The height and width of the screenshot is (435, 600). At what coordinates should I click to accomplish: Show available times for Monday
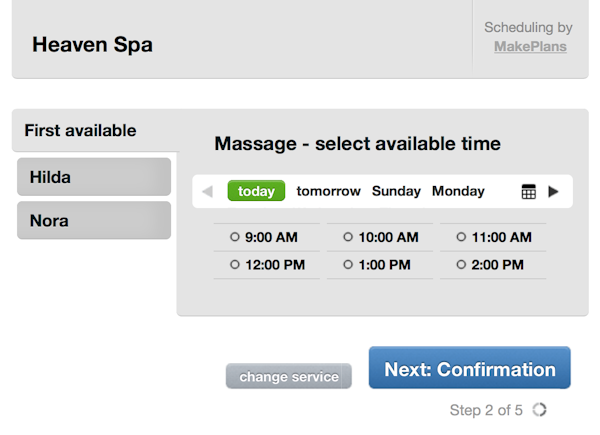point(458,191)
